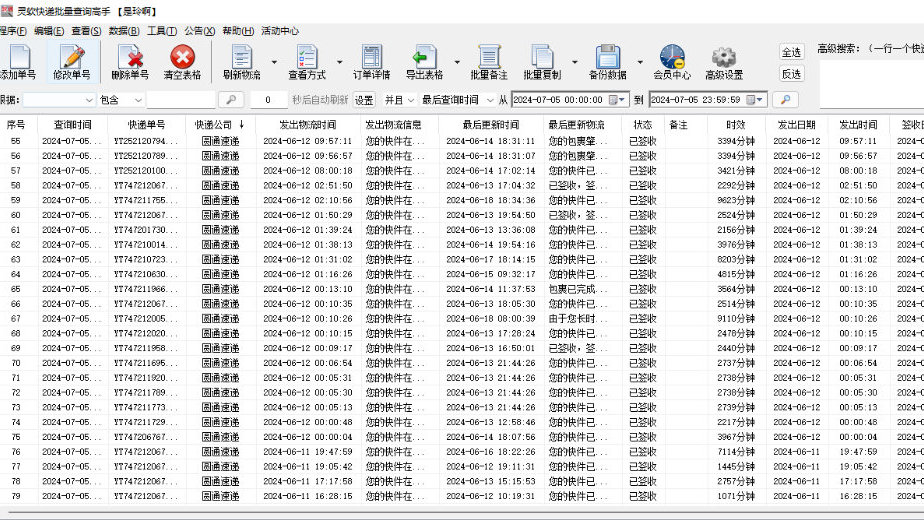The height and width of the screenshot is (520, 924).
Task: Expand the 备份数据 dropdown arrow
Action: coord(640,62)
